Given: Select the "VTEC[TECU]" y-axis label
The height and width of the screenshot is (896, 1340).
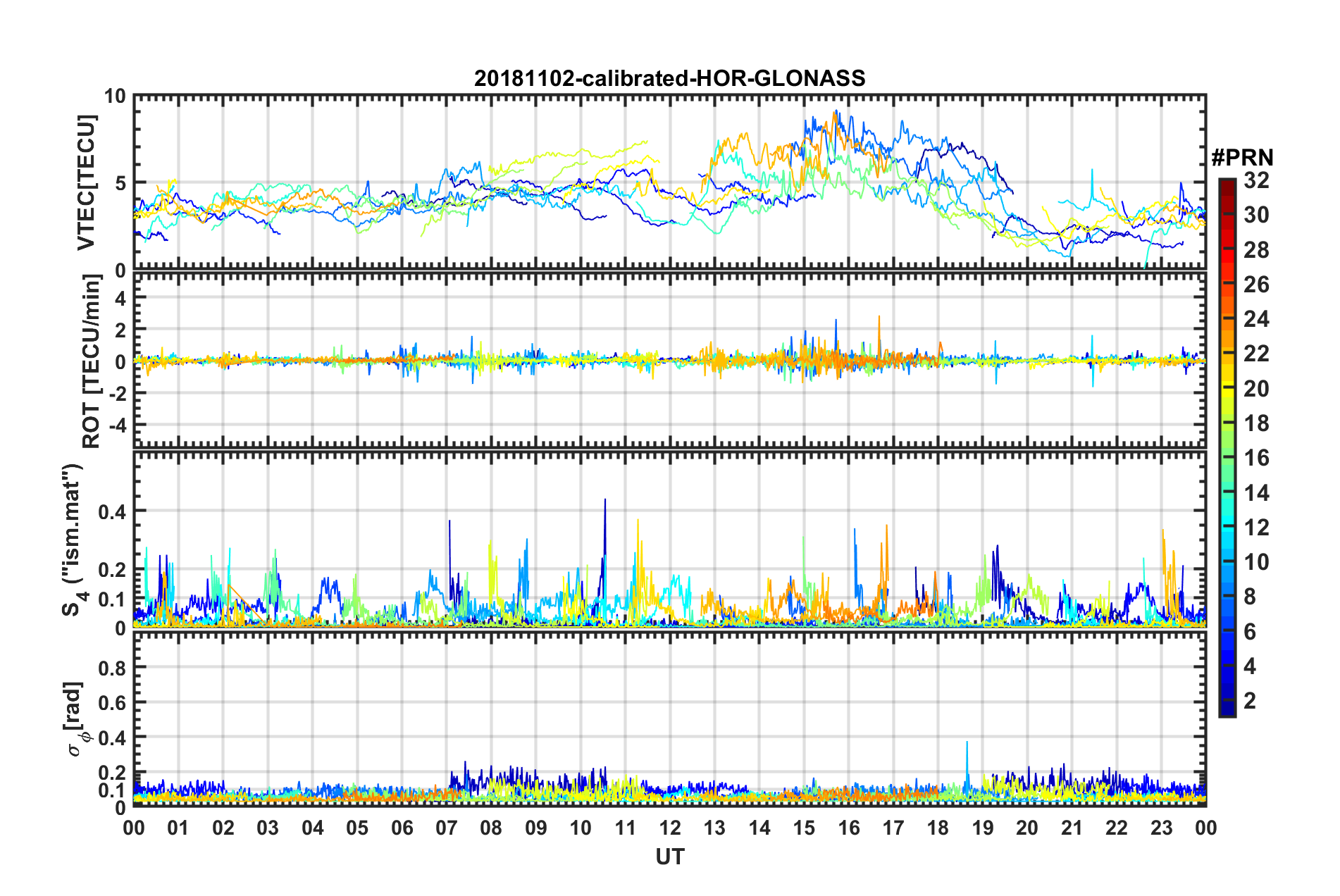Looking at the screenshot, I should click(x=86, y=182).
